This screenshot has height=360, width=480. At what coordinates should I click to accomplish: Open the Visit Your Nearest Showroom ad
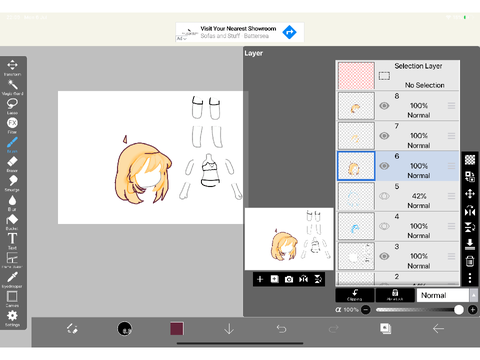pos(240,32)
